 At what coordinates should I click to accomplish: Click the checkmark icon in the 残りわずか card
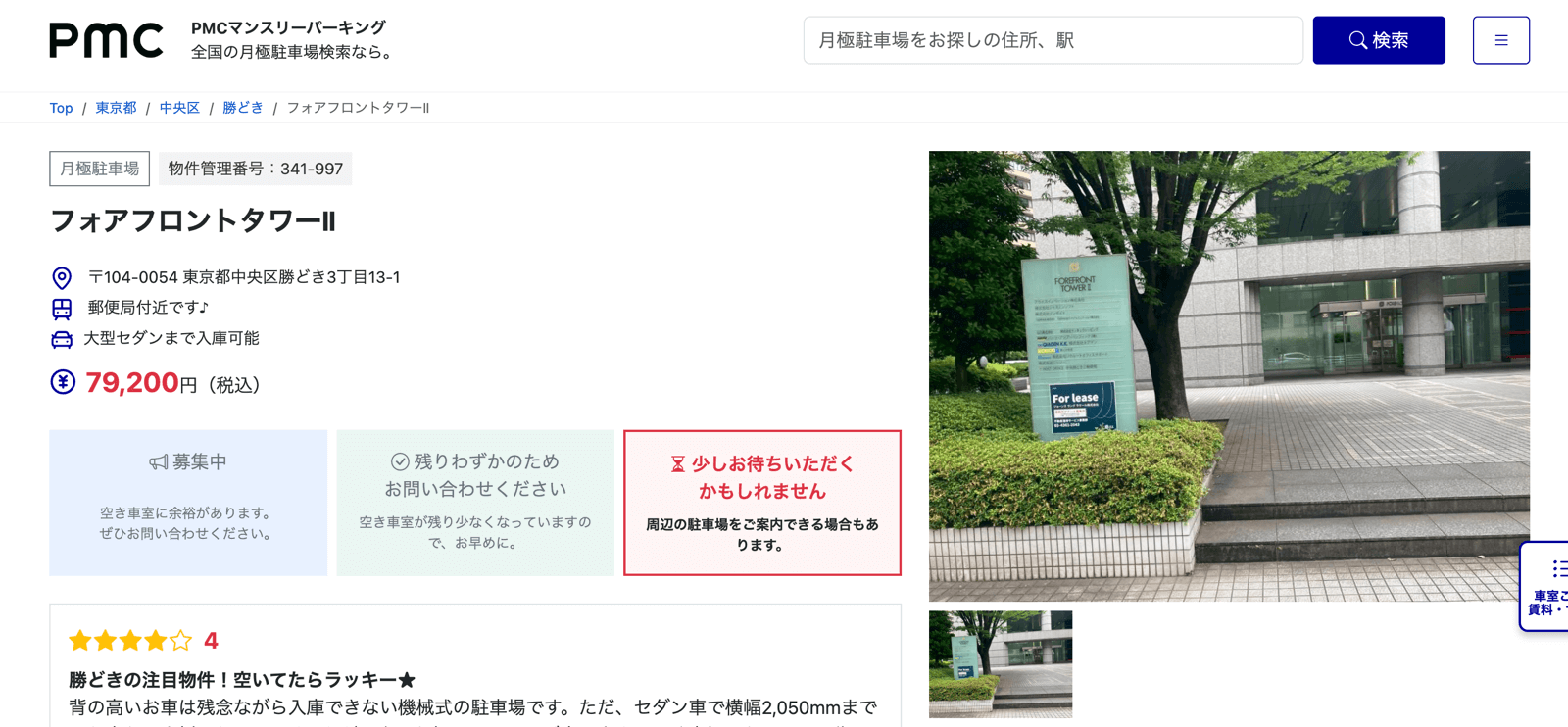(x=400, y=461)
